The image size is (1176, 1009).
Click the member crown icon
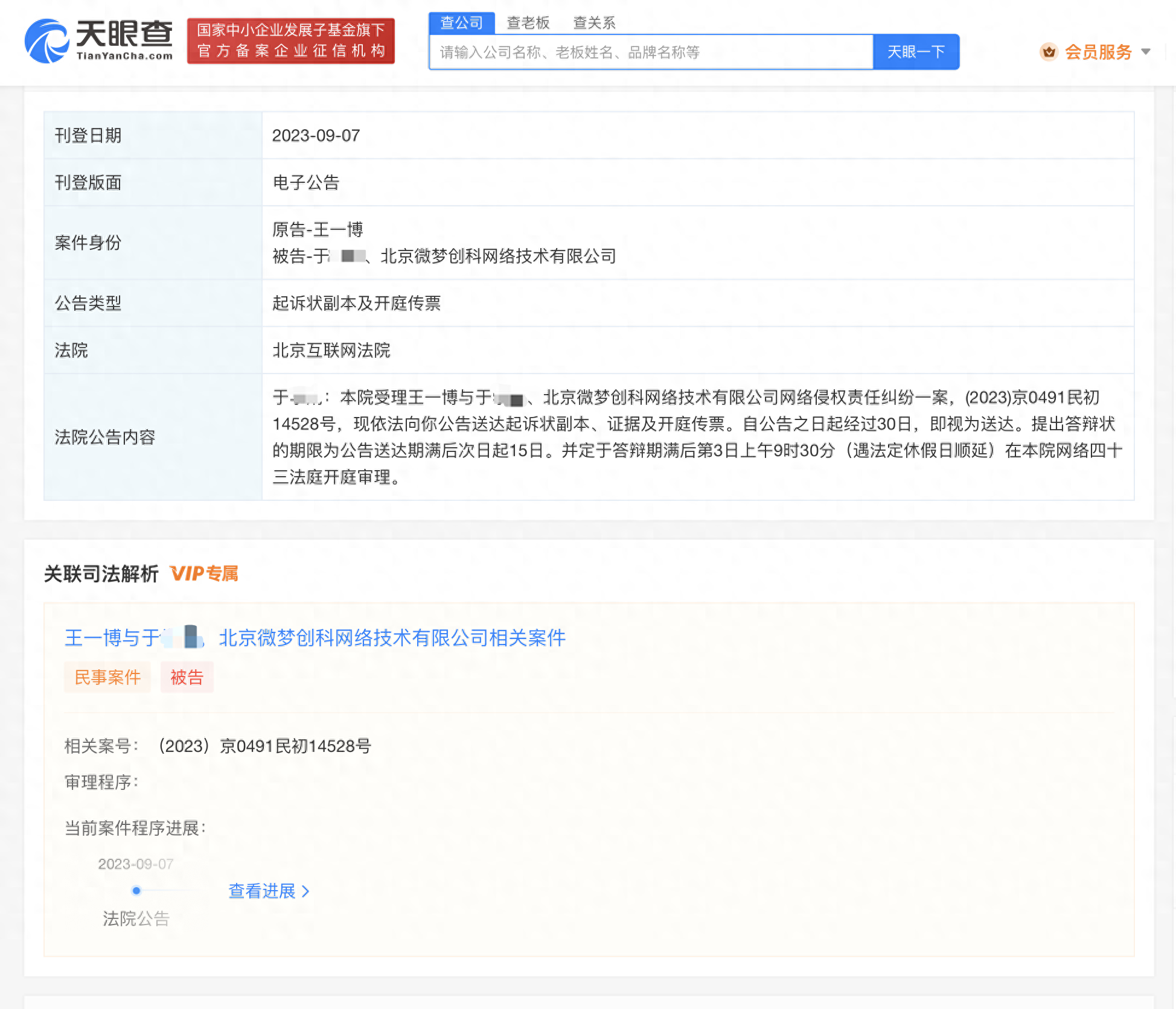click(x=1049, y=52)
